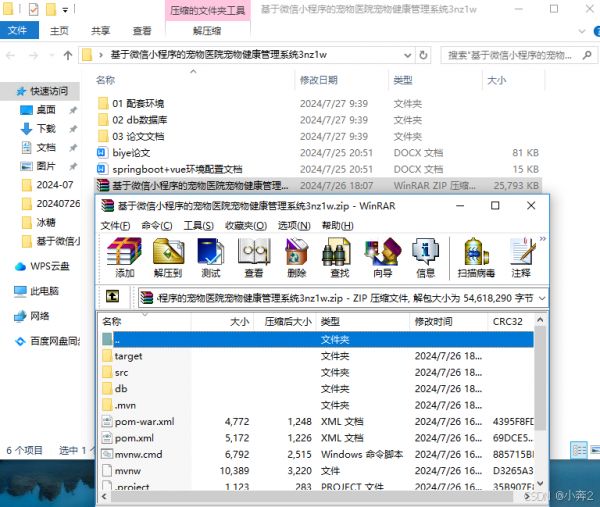Switch to the Explorer View (查看) tab

tap(142, 31)
